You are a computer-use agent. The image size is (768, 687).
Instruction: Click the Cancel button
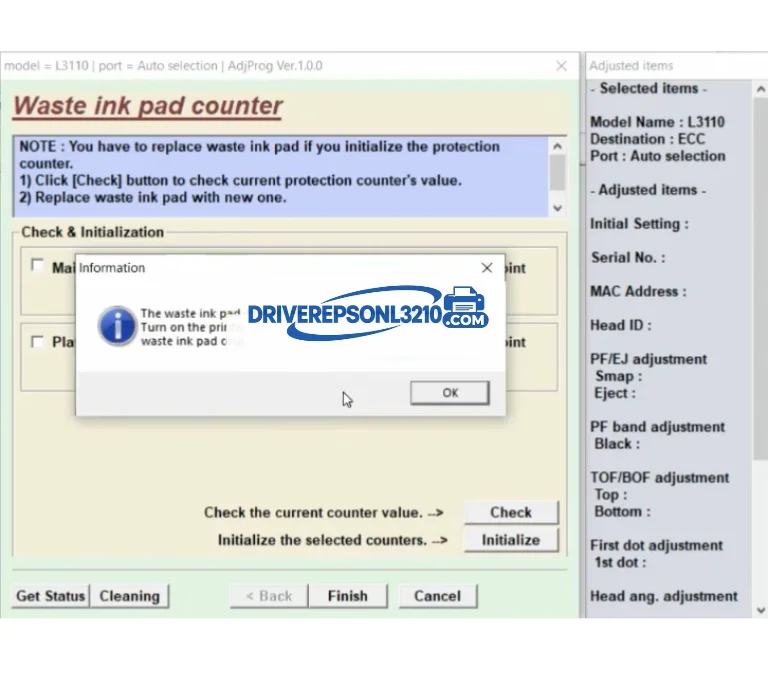(437, 596)
